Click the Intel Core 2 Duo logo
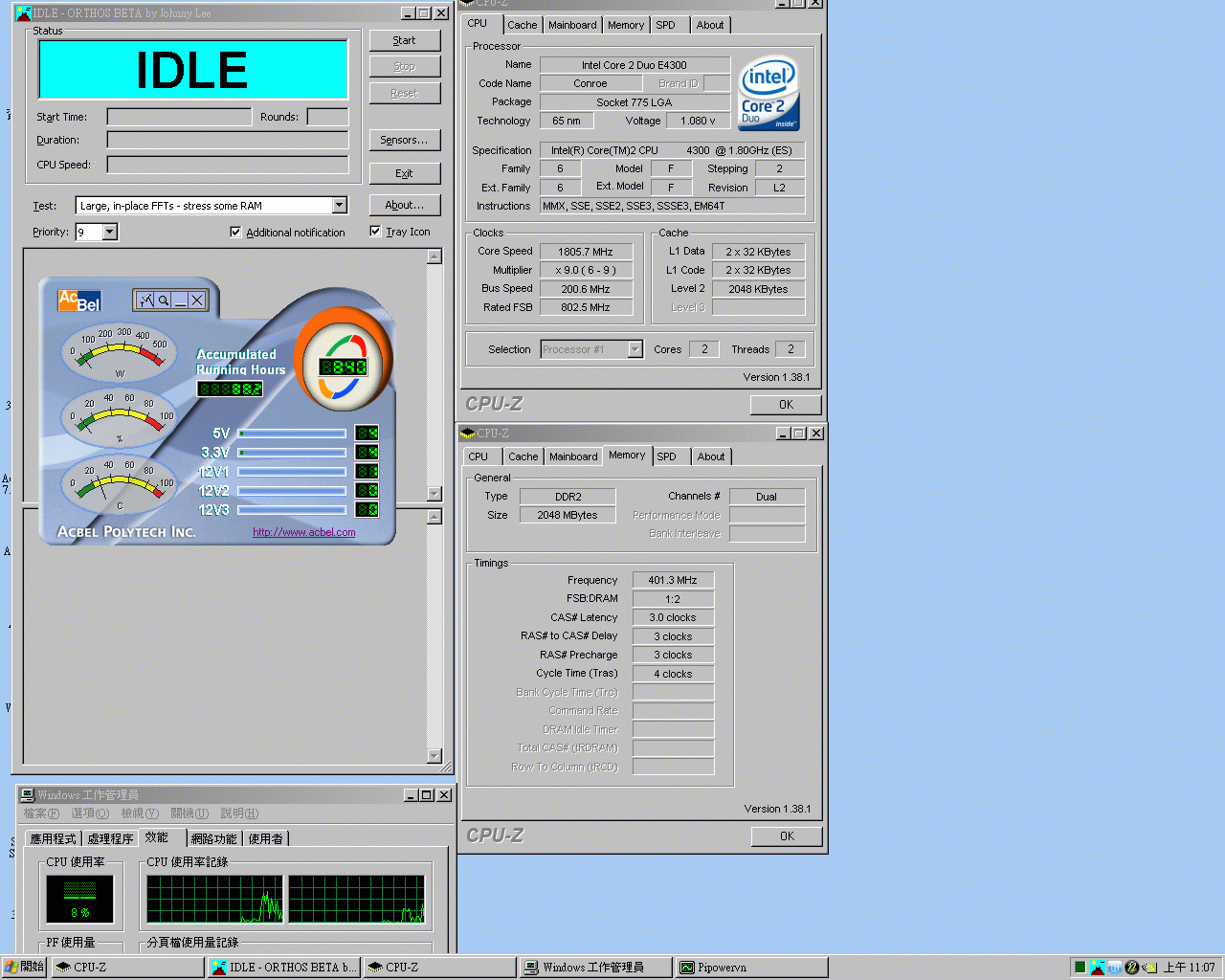 click(768, 95)
